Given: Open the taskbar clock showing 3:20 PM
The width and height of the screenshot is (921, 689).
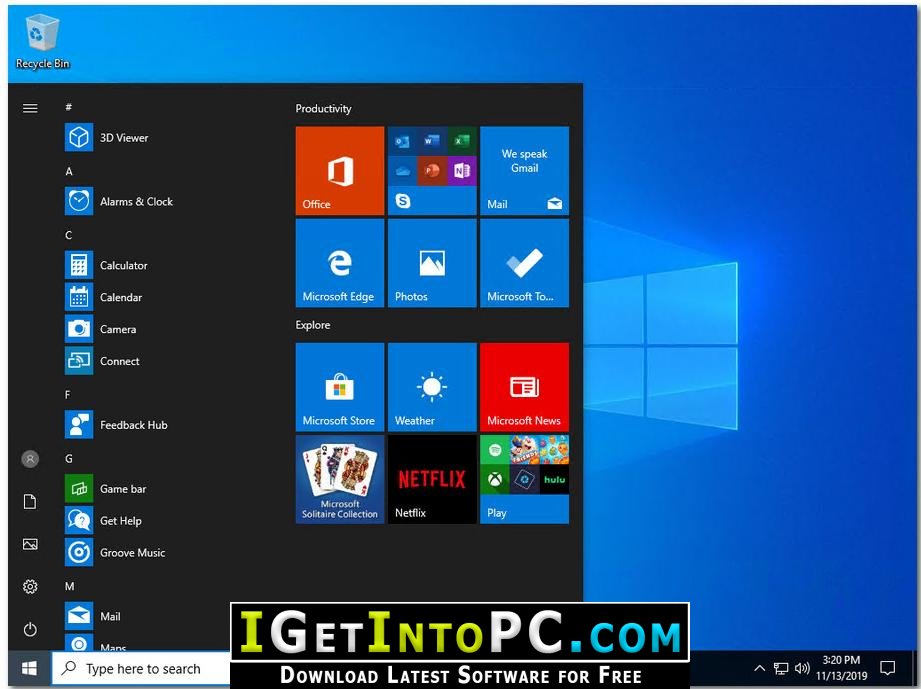Looking at the screenshot, I should click(x=841, y=668).
